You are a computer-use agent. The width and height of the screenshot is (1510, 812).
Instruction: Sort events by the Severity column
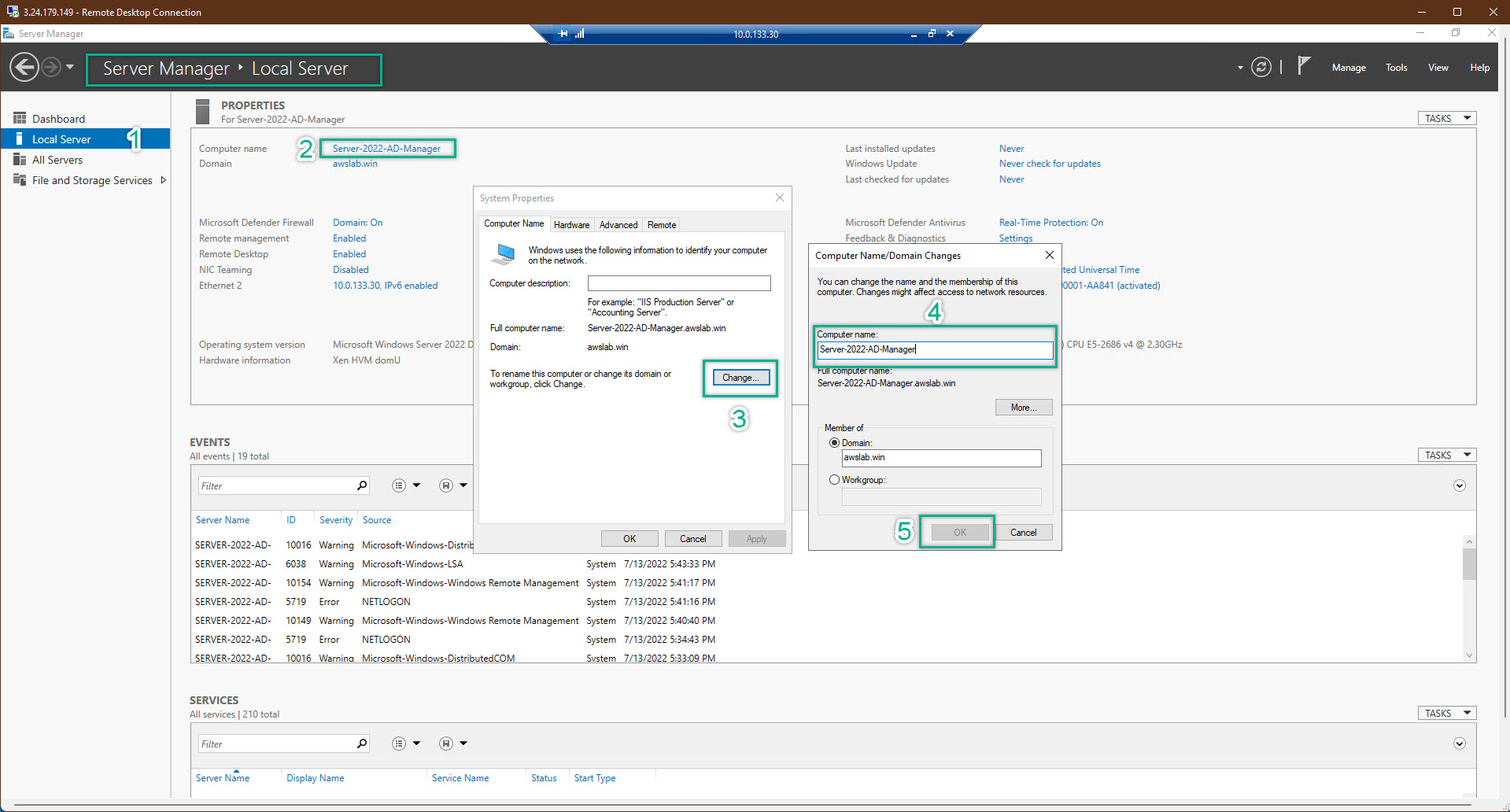pos(336,520)
